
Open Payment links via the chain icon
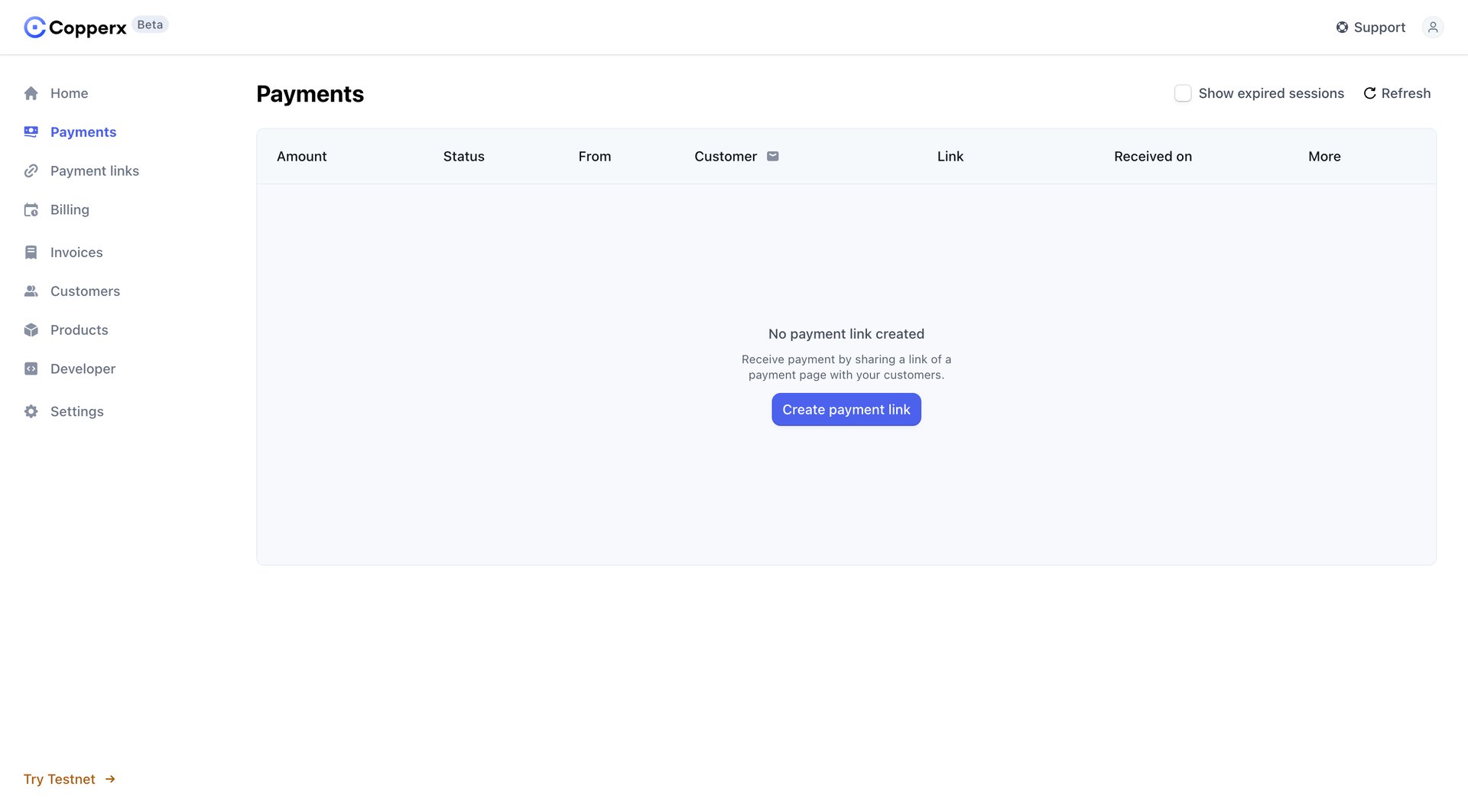click(x=31, y=171)
